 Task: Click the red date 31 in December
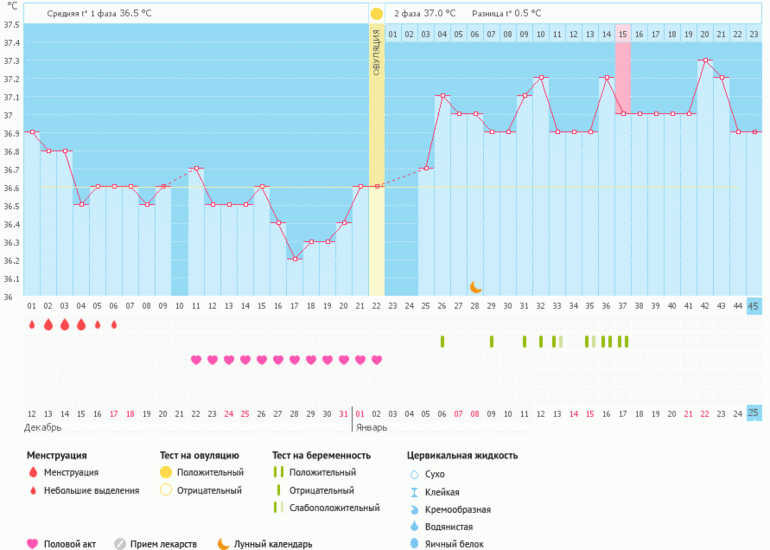344,414
